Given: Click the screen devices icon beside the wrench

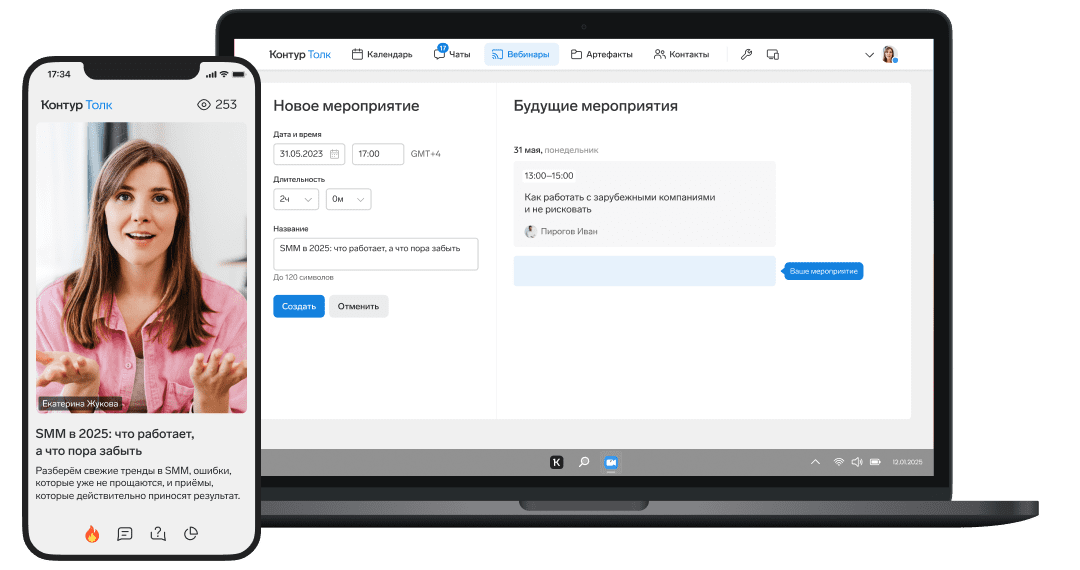Looking at the screenshot, I should click(x=772, y=55).
